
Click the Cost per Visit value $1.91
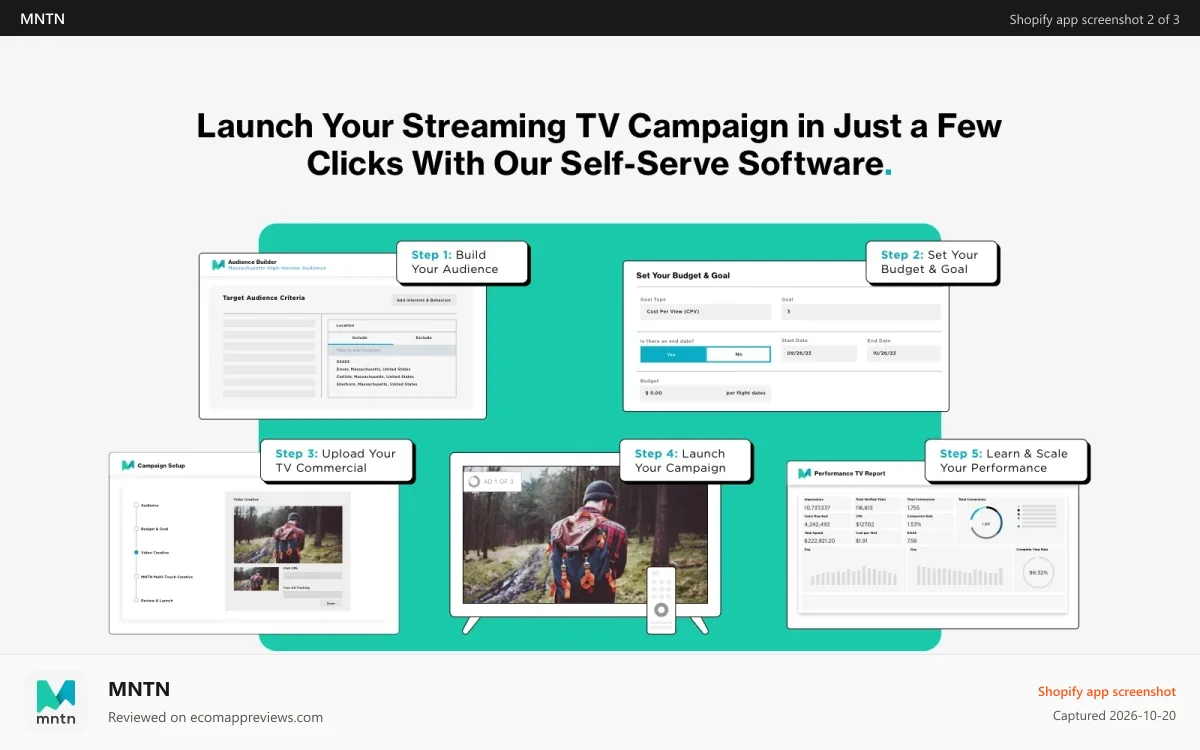862,541
